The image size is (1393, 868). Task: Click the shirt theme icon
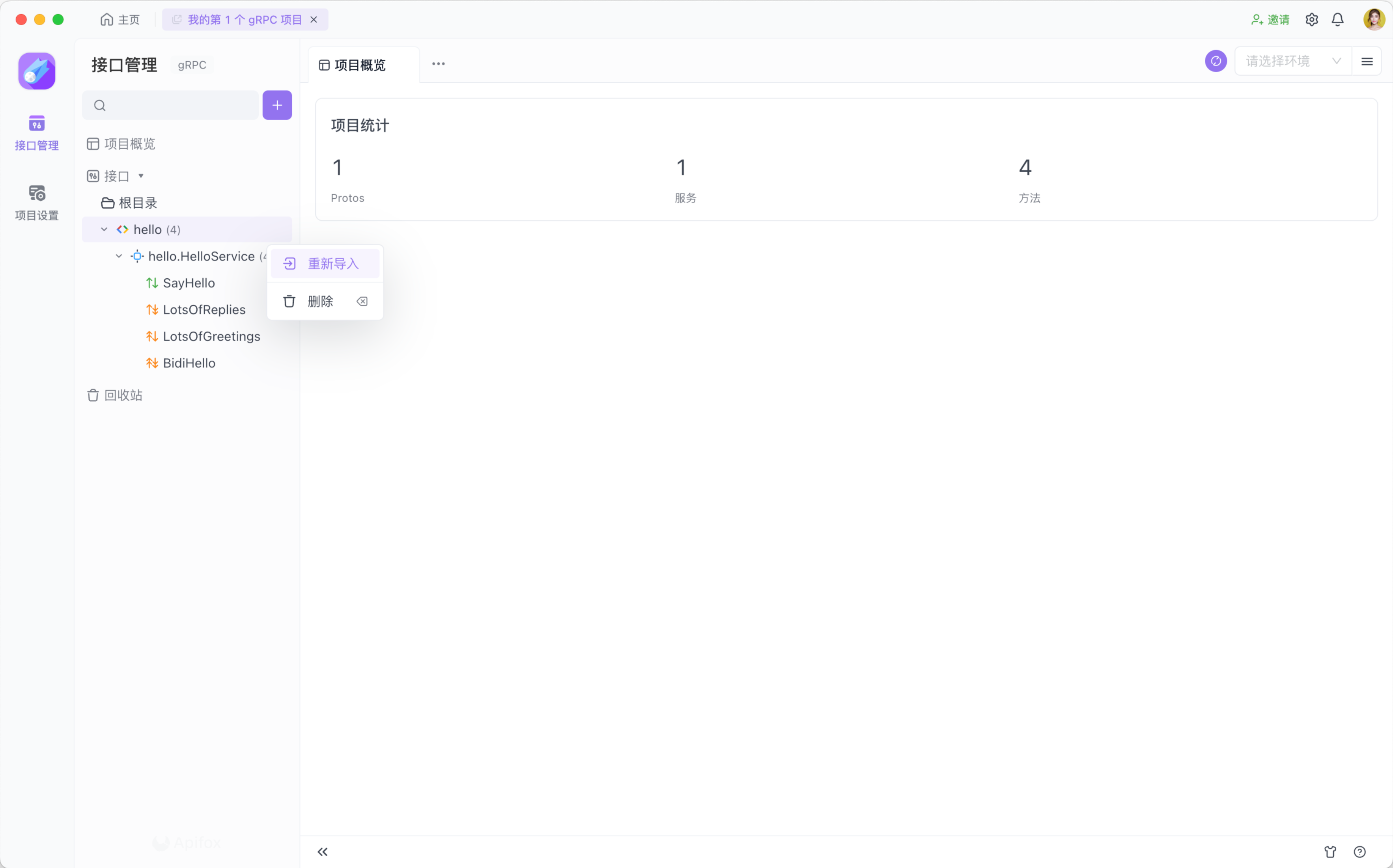point(1330,851)
